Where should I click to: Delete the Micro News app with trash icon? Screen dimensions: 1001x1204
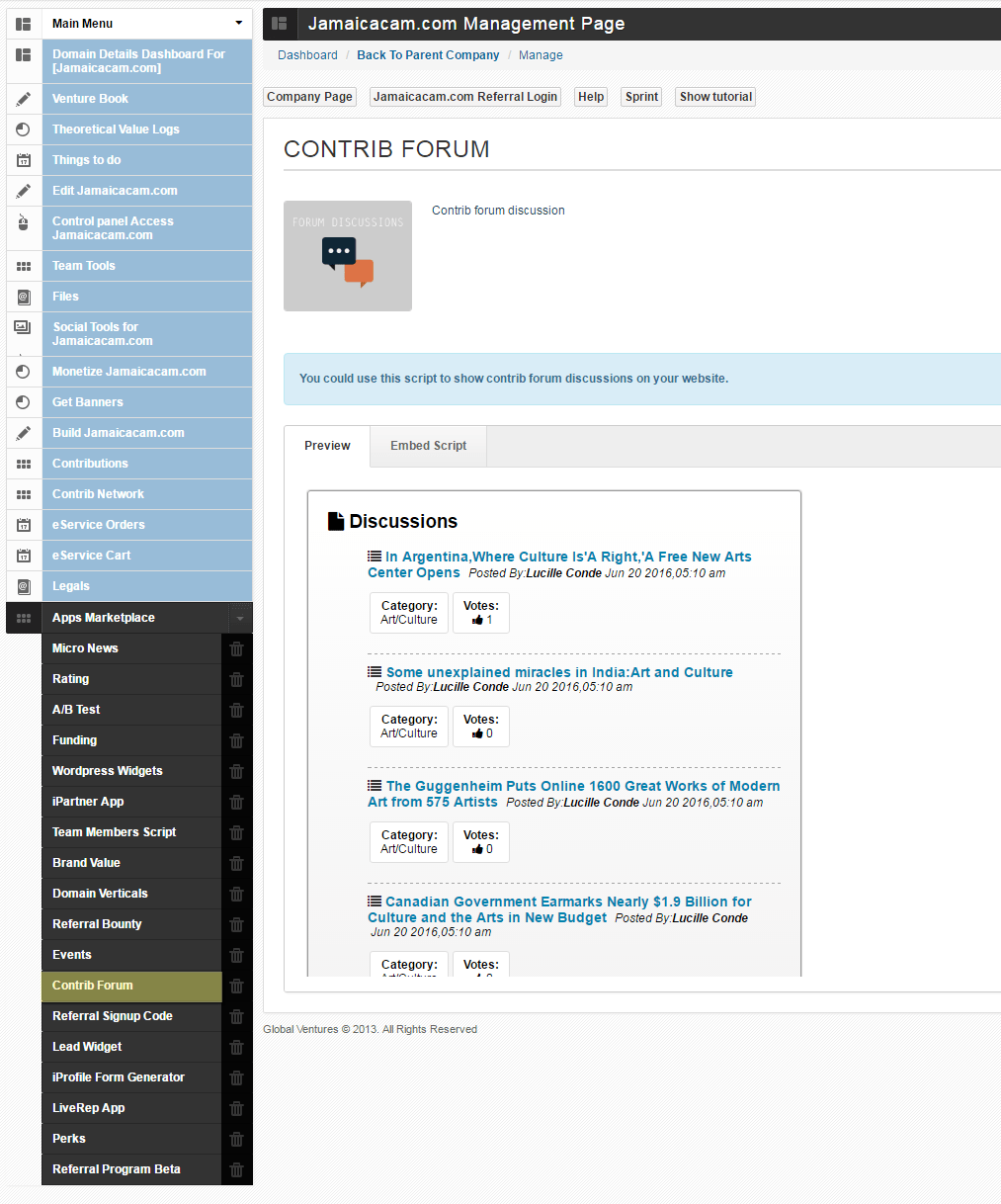(236, 648)
